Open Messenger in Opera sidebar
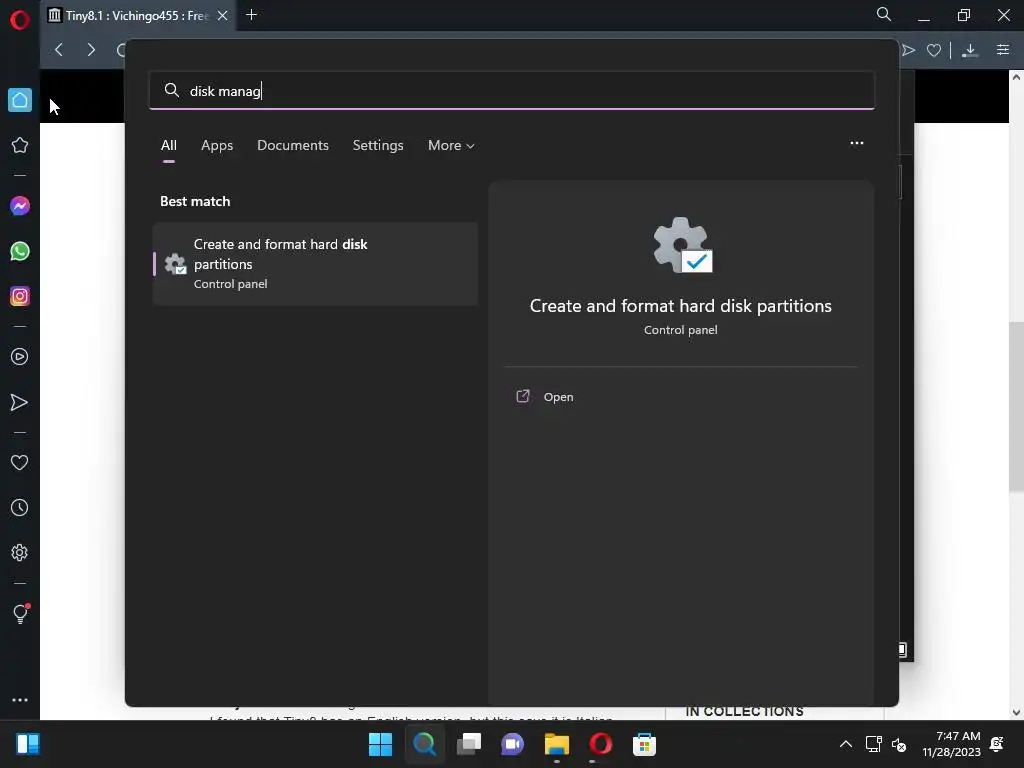1024x768 pixels. pos(20,206)
